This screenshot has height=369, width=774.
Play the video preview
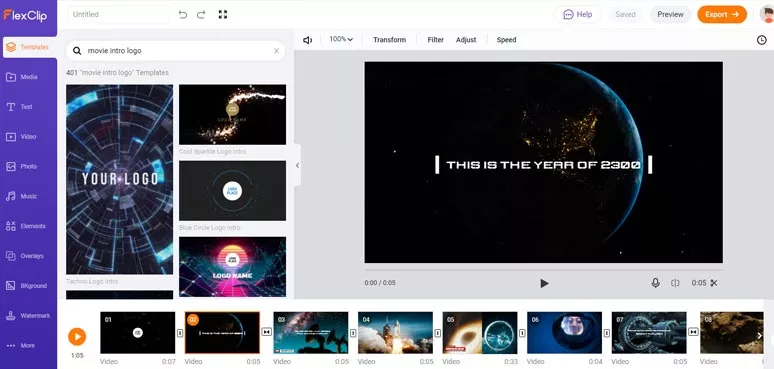(544, 283)
